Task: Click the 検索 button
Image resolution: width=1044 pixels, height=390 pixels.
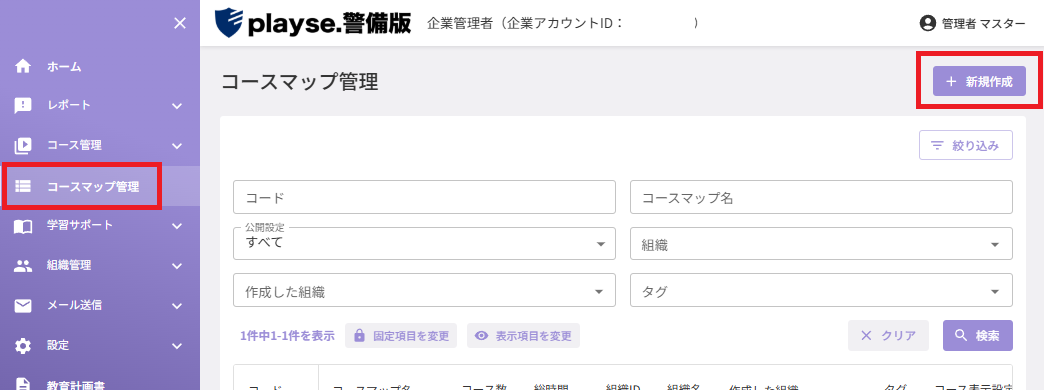Action: tap(978, 335)
